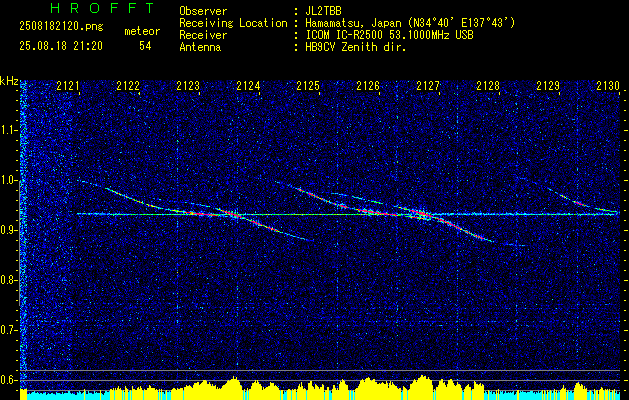
Task: Click the sloped echo trail ending near 2128
Action: [465, 230]
